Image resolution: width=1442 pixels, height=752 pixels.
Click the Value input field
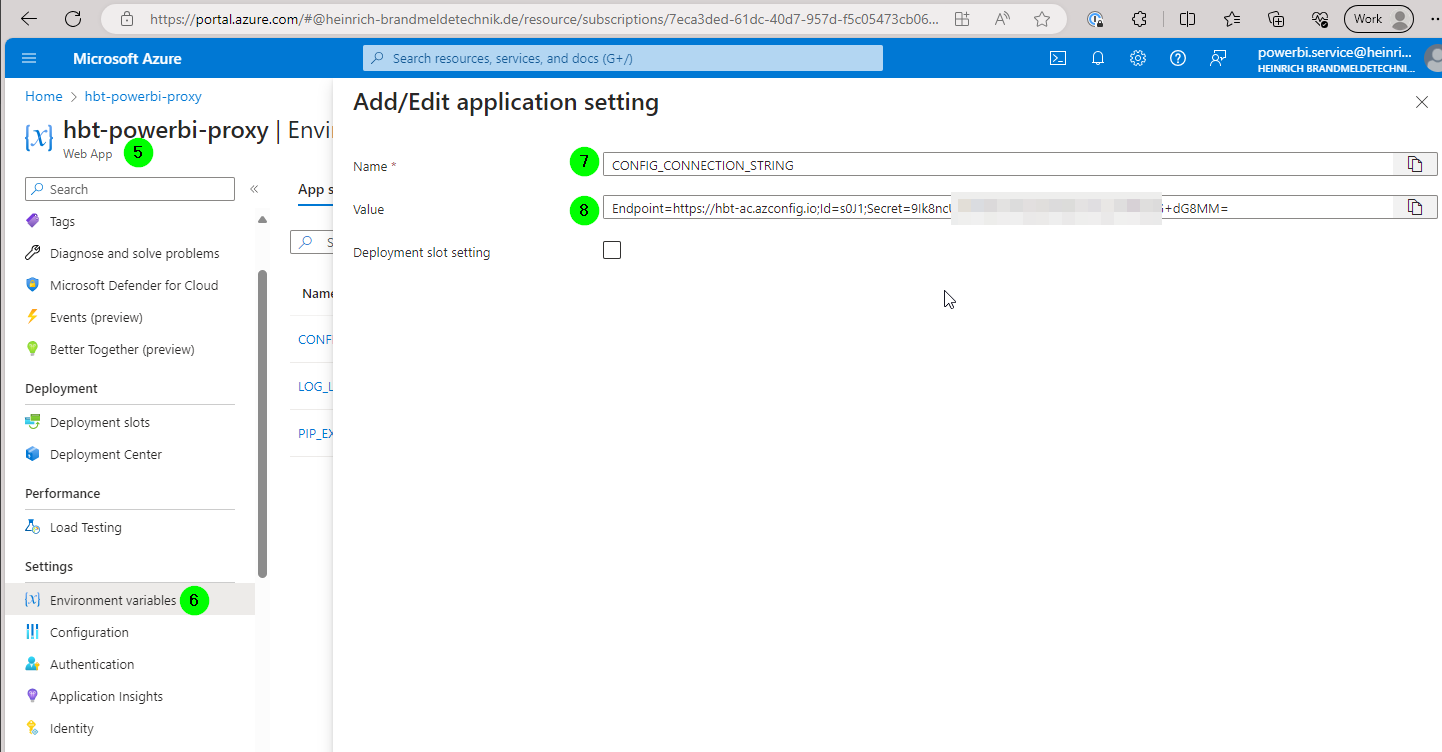[998, 207]
